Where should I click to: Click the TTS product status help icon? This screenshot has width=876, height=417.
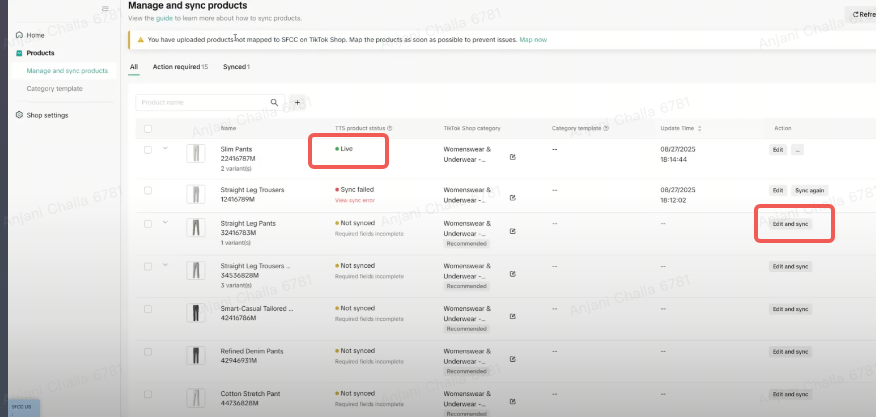[x=389, y=128]
